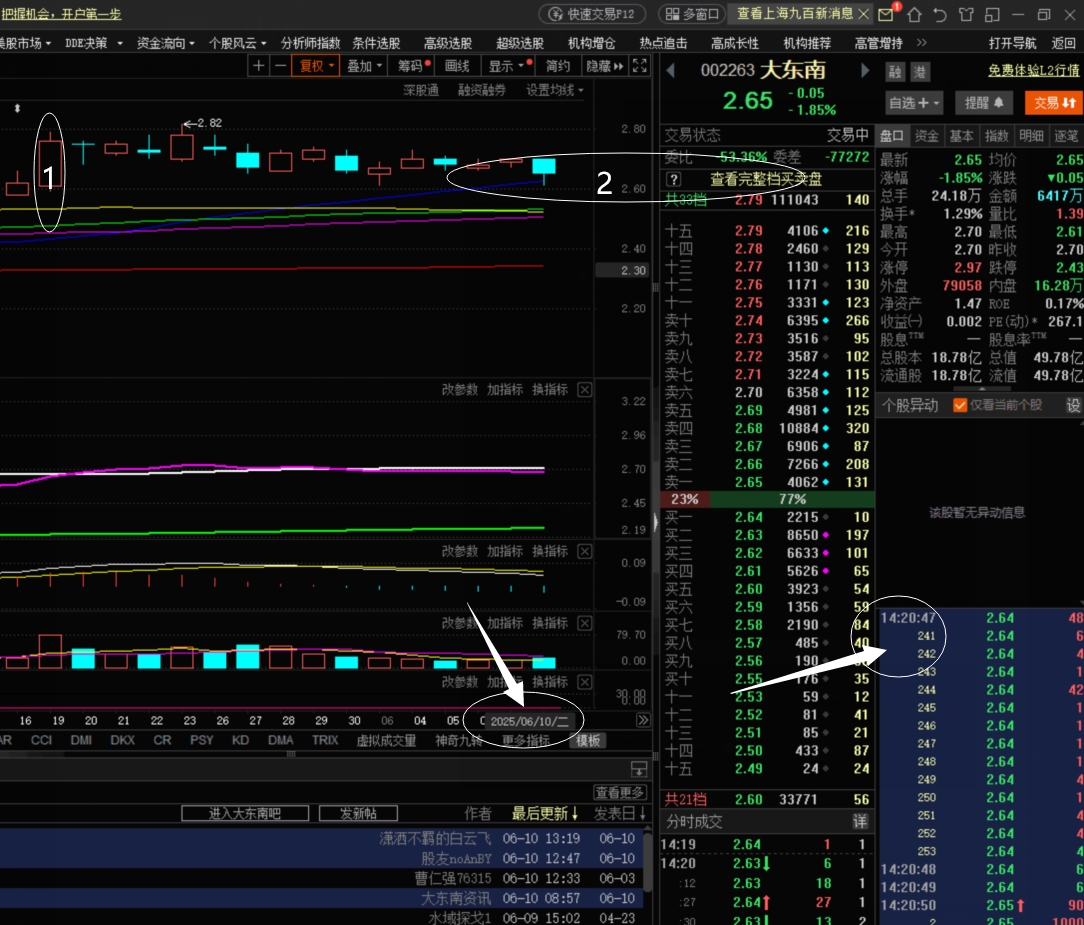Set an alert with 提醒 button
The height and width of the screenshot is (925, 1084).
(x=984, y=103)
